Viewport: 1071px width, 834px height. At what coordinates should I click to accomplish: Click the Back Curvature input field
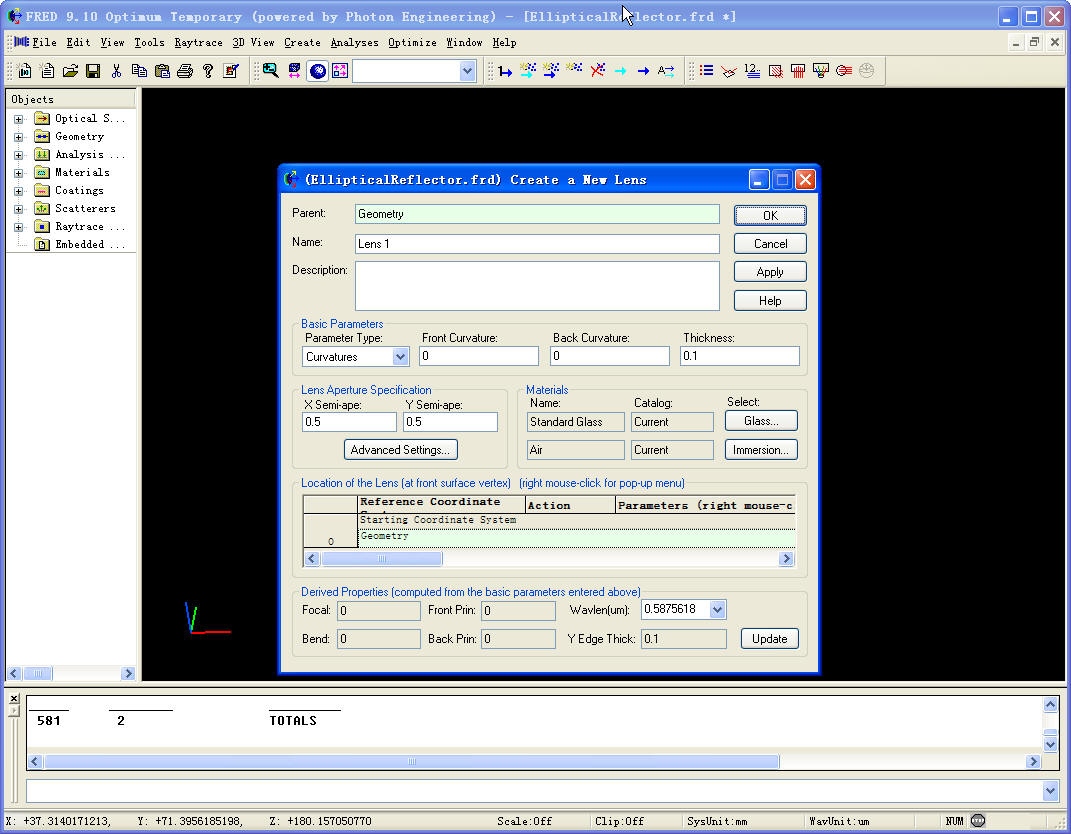tap(609, 356)
